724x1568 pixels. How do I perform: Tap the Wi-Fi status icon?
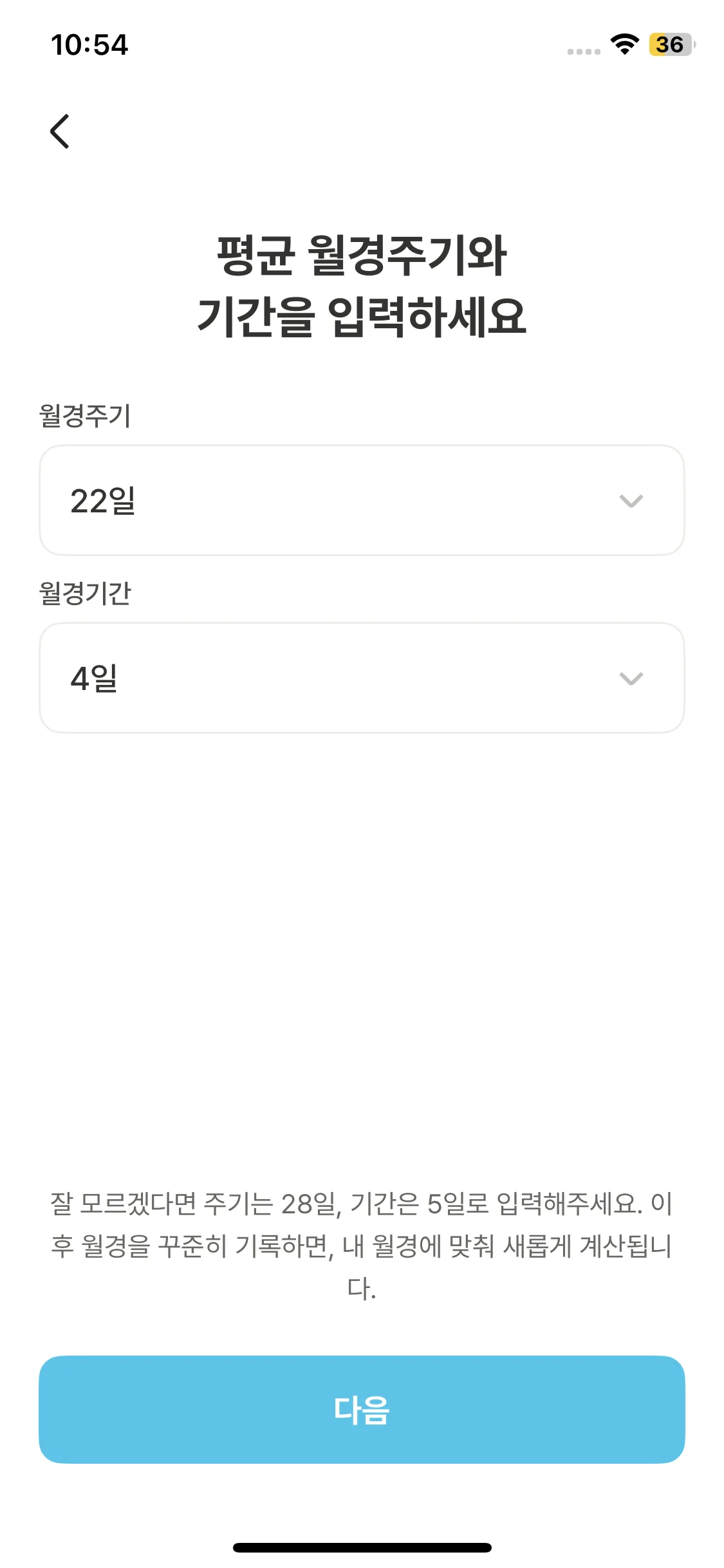(x=624, y=44)
